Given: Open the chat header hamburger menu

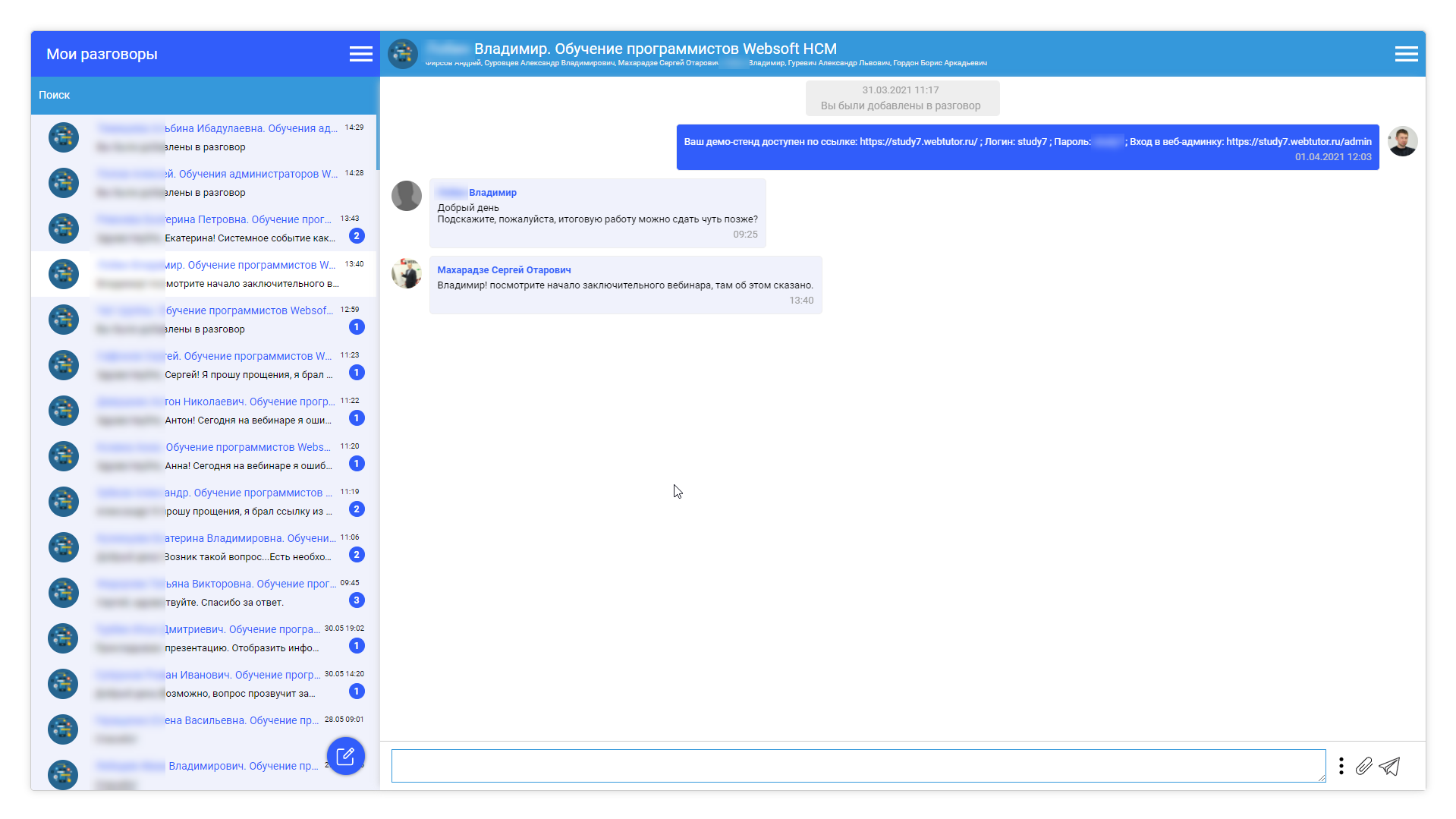Looking at the screenshot, I should click(1406, 54).
